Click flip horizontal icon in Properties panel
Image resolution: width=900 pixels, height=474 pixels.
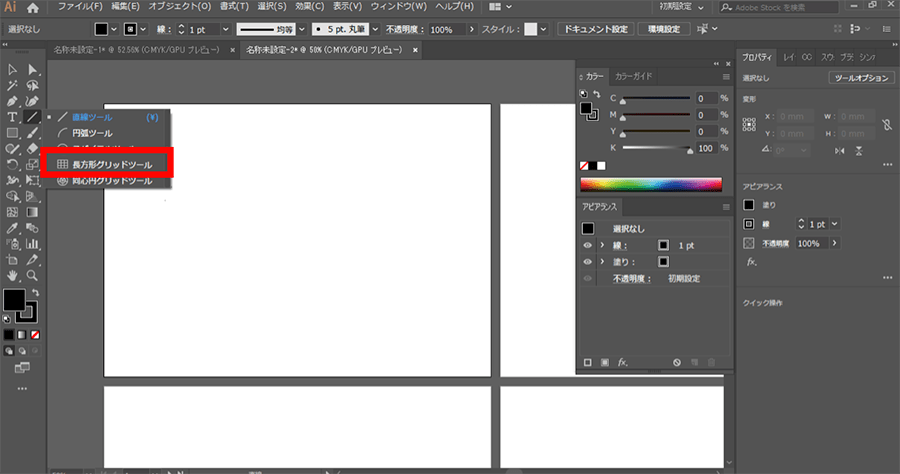pyautogui.click(x=840, y=151)
